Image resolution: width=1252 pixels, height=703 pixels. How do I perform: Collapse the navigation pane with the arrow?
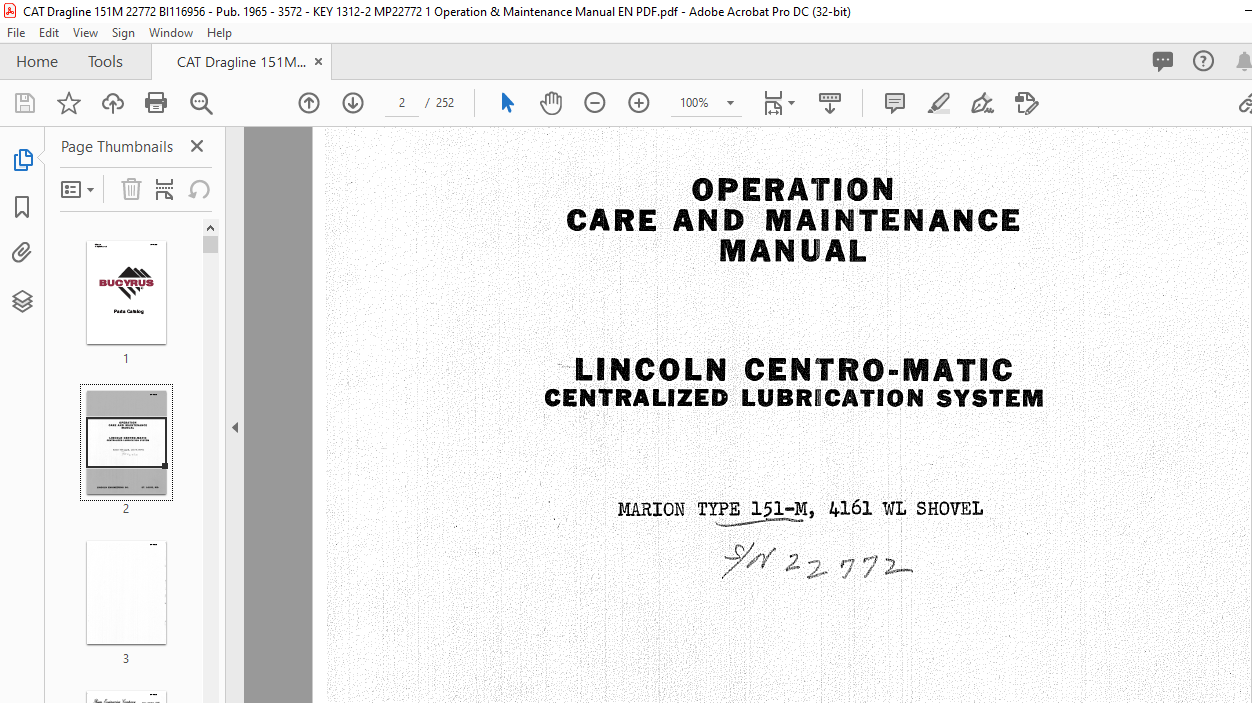(x=235, y=427)
